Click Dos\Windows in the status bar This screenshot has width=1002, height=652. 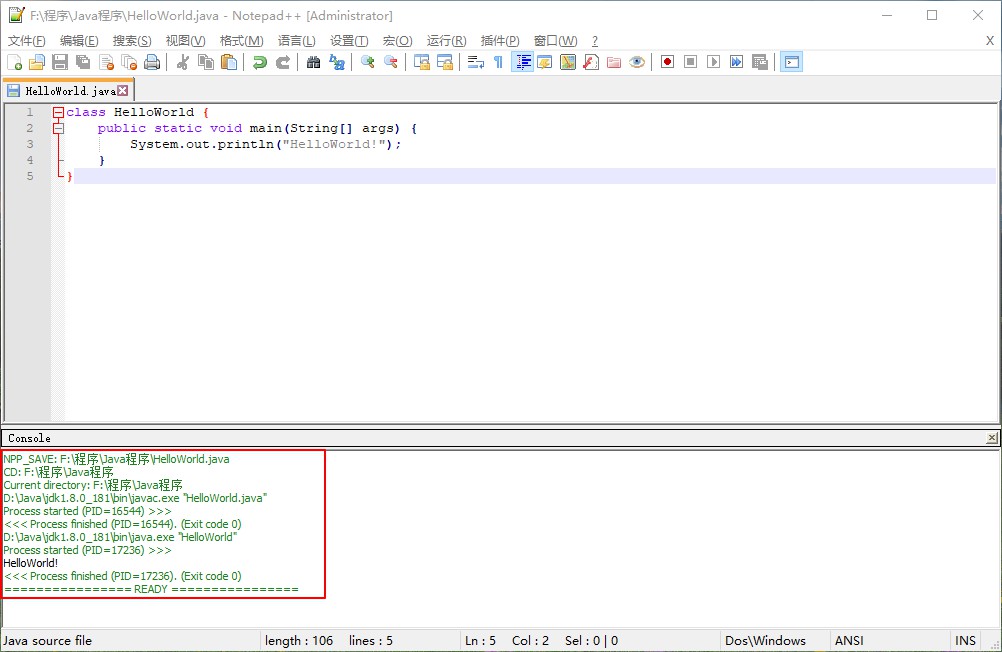[x=766, y=640]
